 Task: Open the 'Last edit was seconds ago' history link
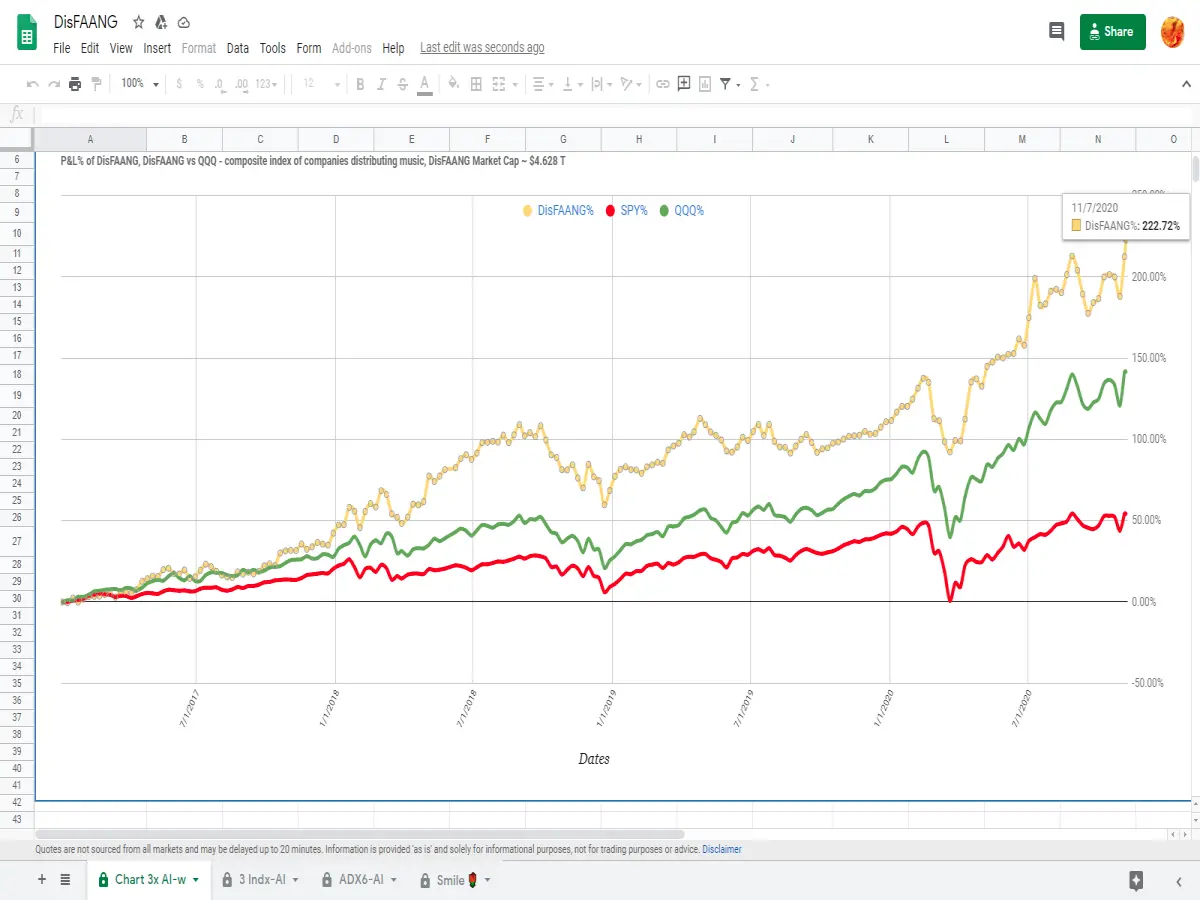pos(482,48)
